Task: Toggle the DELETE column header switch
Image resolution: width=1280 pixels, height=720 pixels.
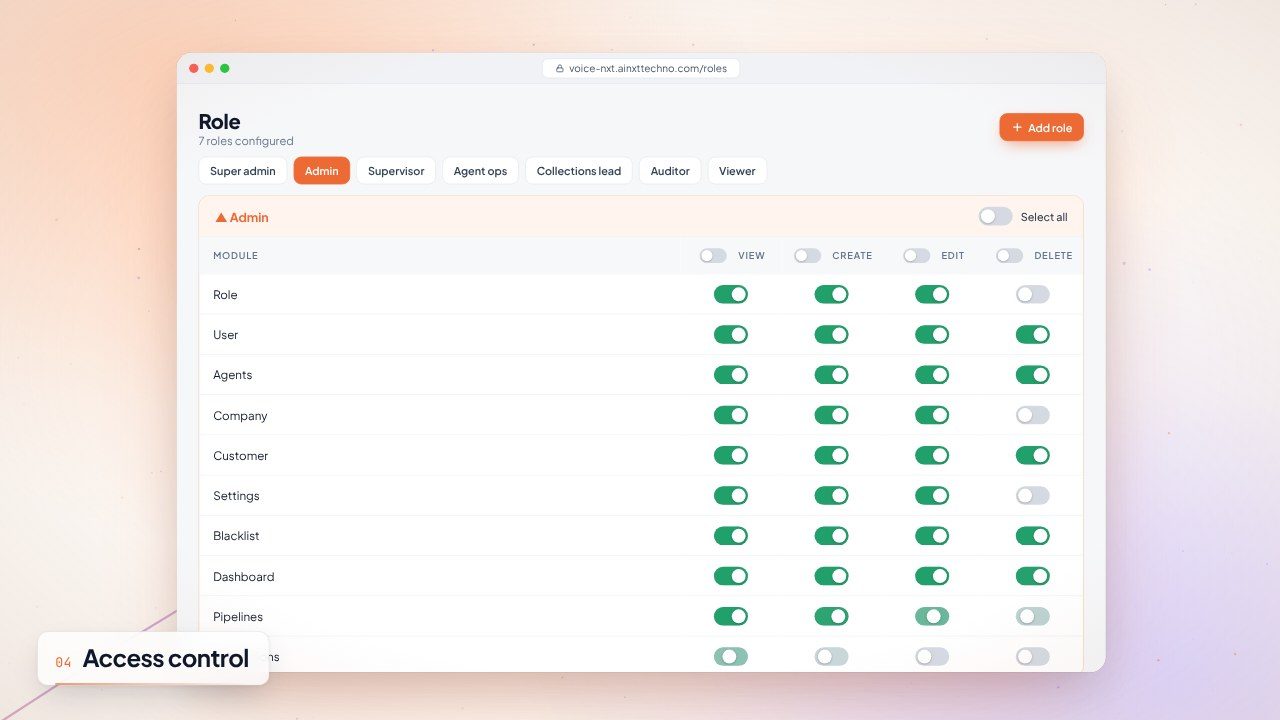Action: (1009, 255)
